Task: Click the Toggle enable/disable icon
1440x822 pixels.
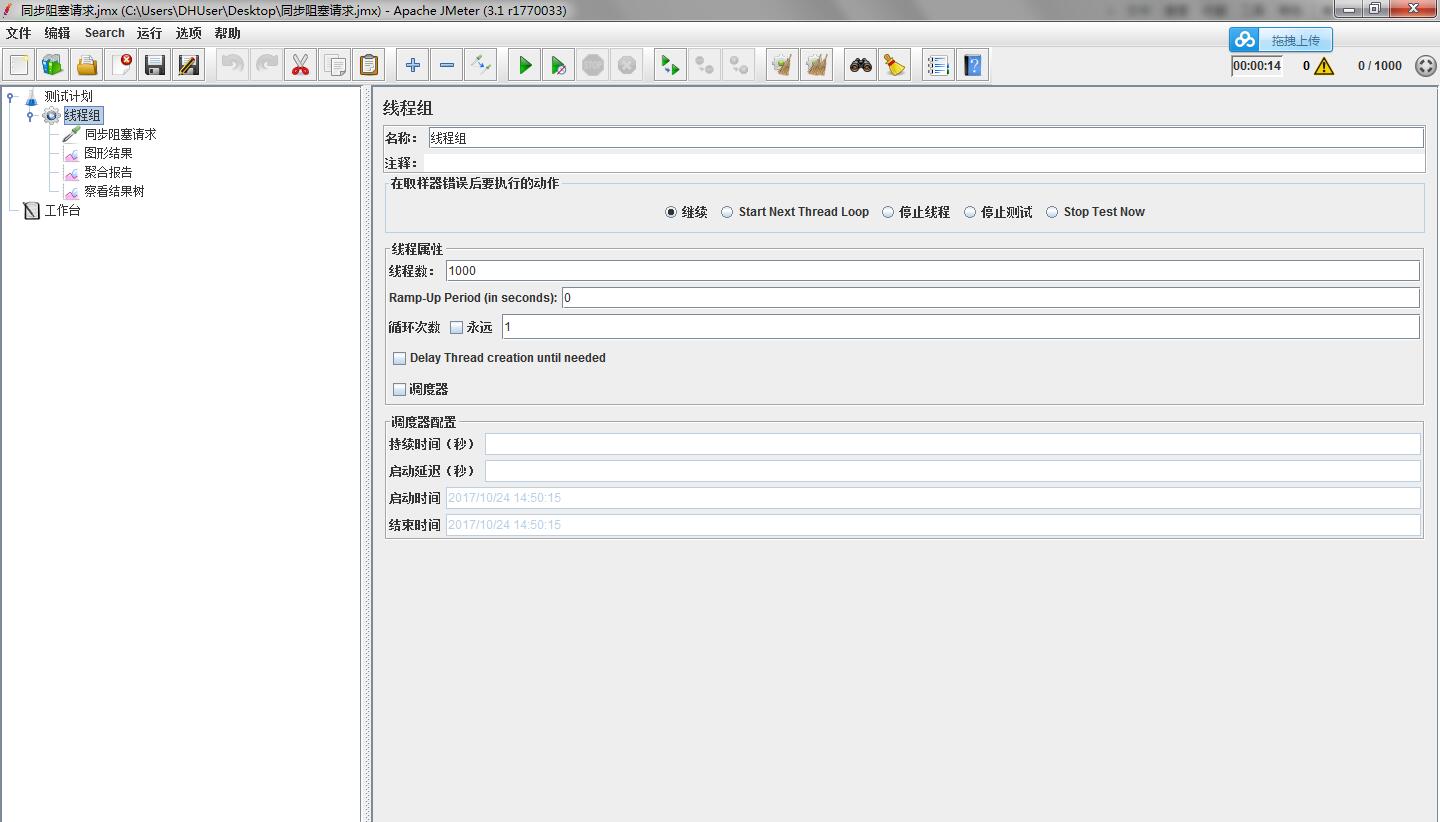Action: 481,65
